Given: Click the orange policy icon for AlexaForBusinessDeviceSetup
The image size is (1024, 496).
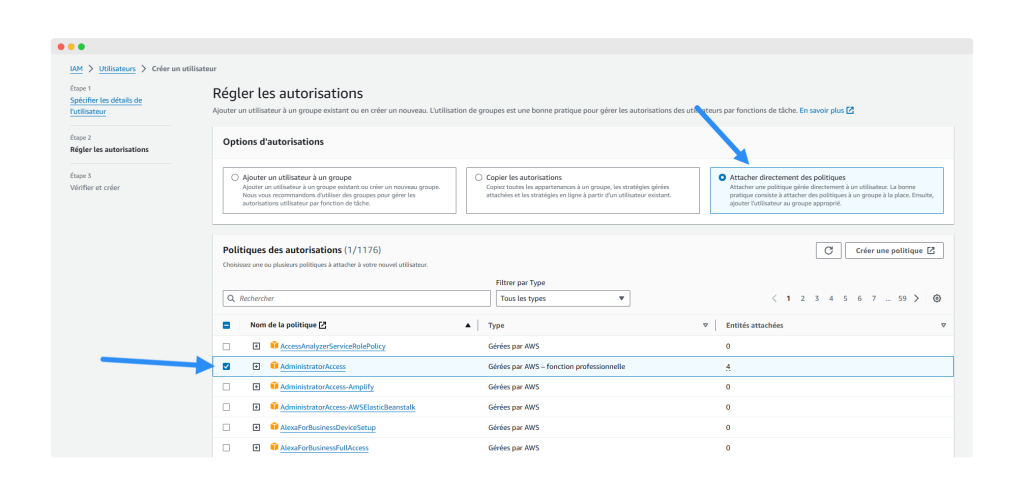Looking at the screenshot, I should (274, 427).
